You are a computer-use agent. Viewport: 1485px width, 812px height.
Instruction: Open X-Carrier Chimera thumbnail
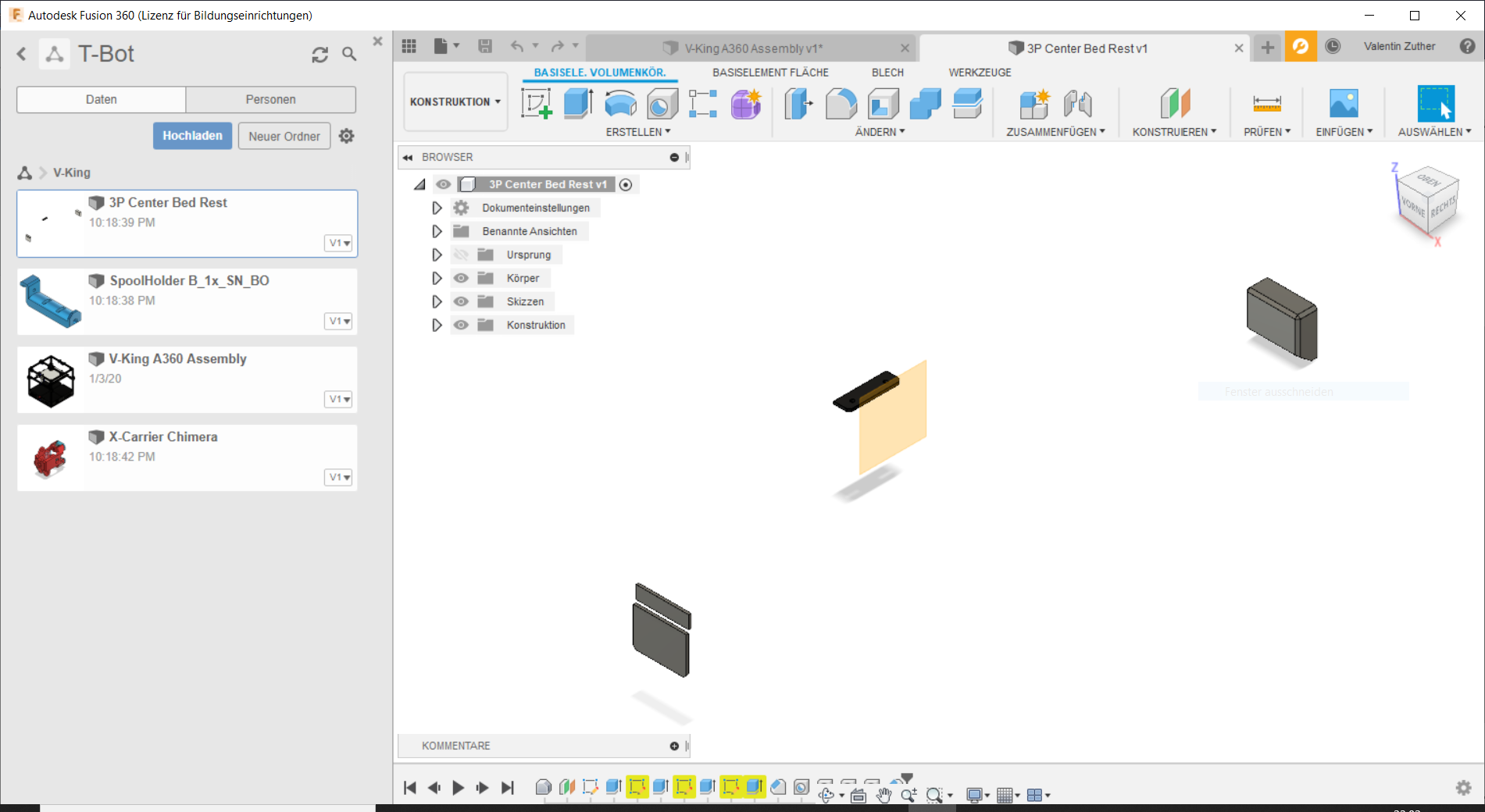coord(51,458)
